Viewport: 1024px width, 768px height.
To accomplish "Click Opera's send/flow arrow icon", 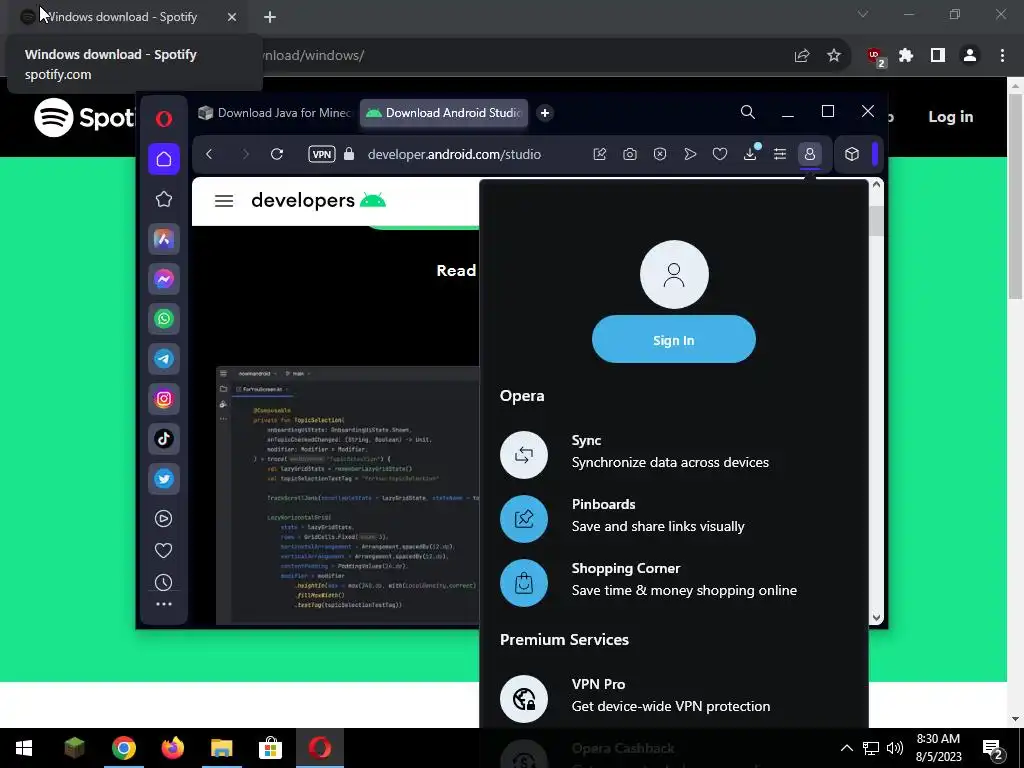I will (690, 154).
